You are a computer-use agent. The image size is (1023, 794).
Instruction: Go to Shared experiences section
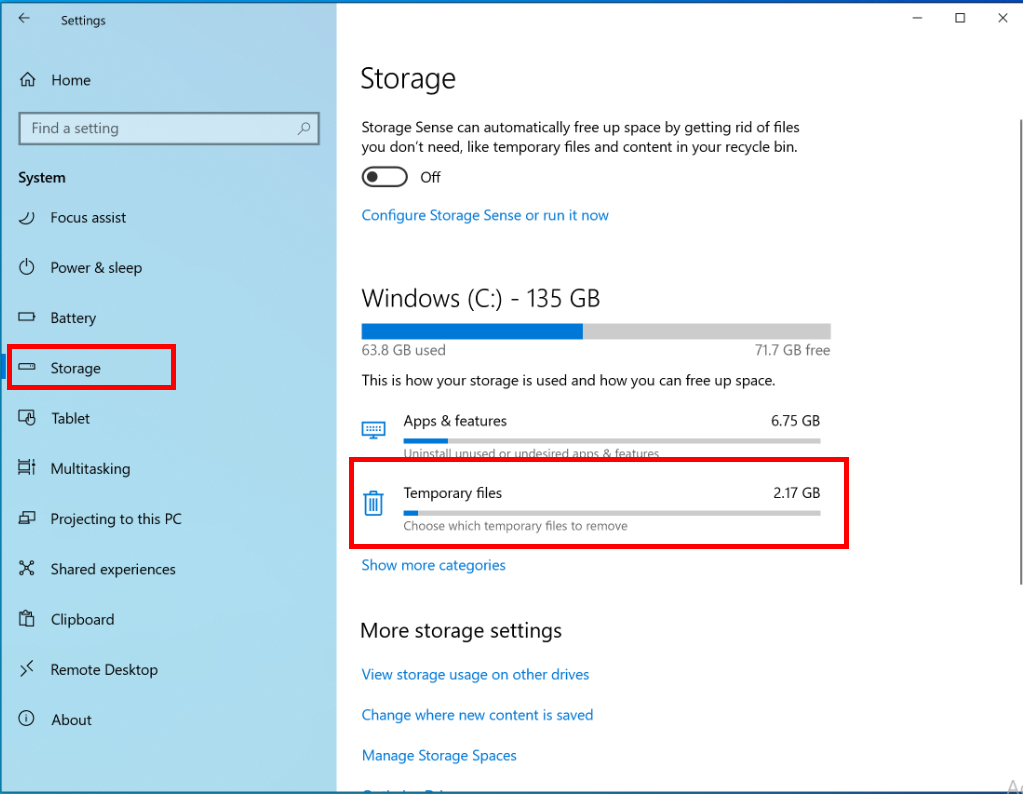[113, 570]
